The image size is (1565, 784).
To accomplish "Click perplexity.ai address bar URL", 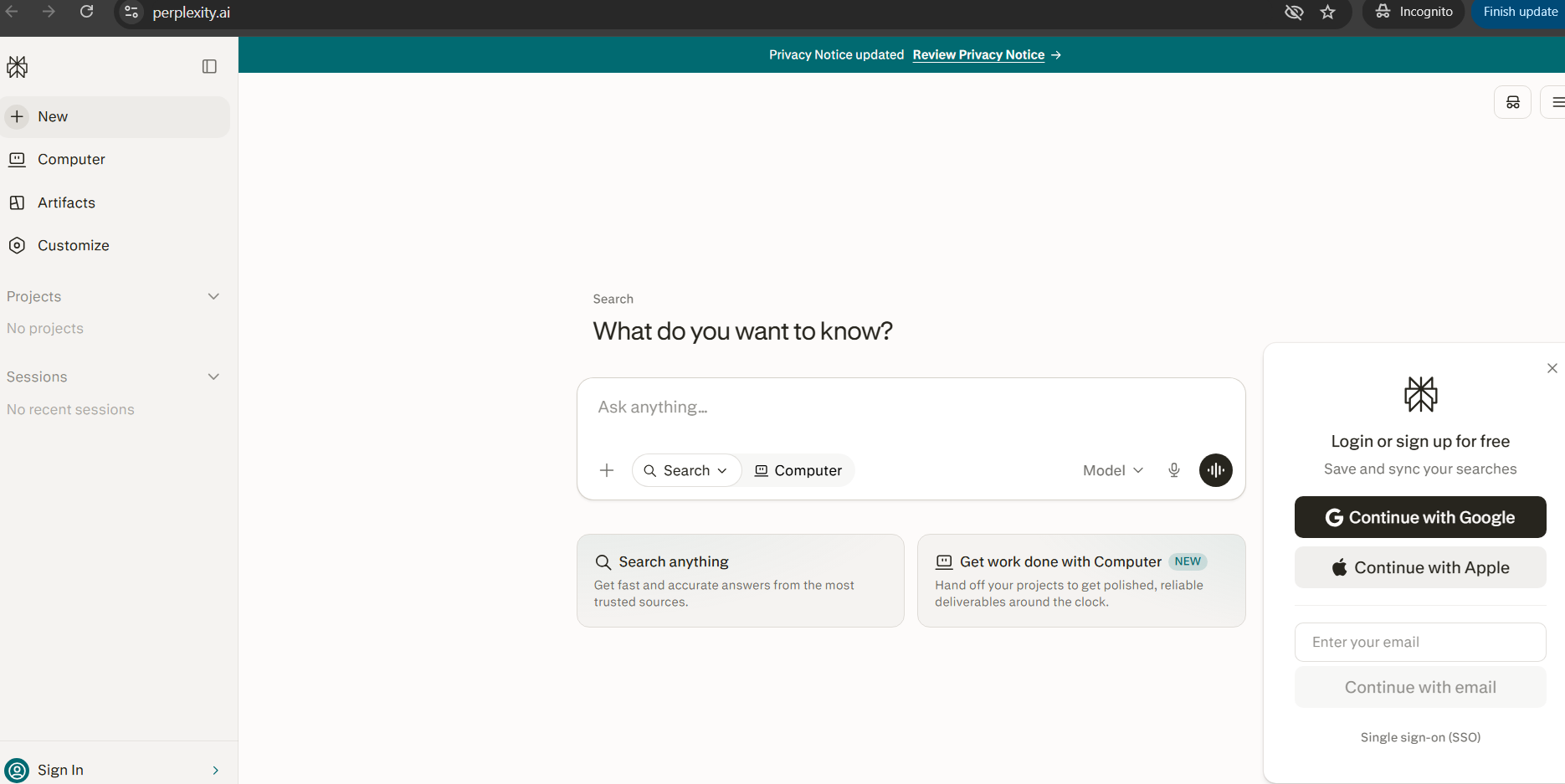I will [x=192, y=13].
